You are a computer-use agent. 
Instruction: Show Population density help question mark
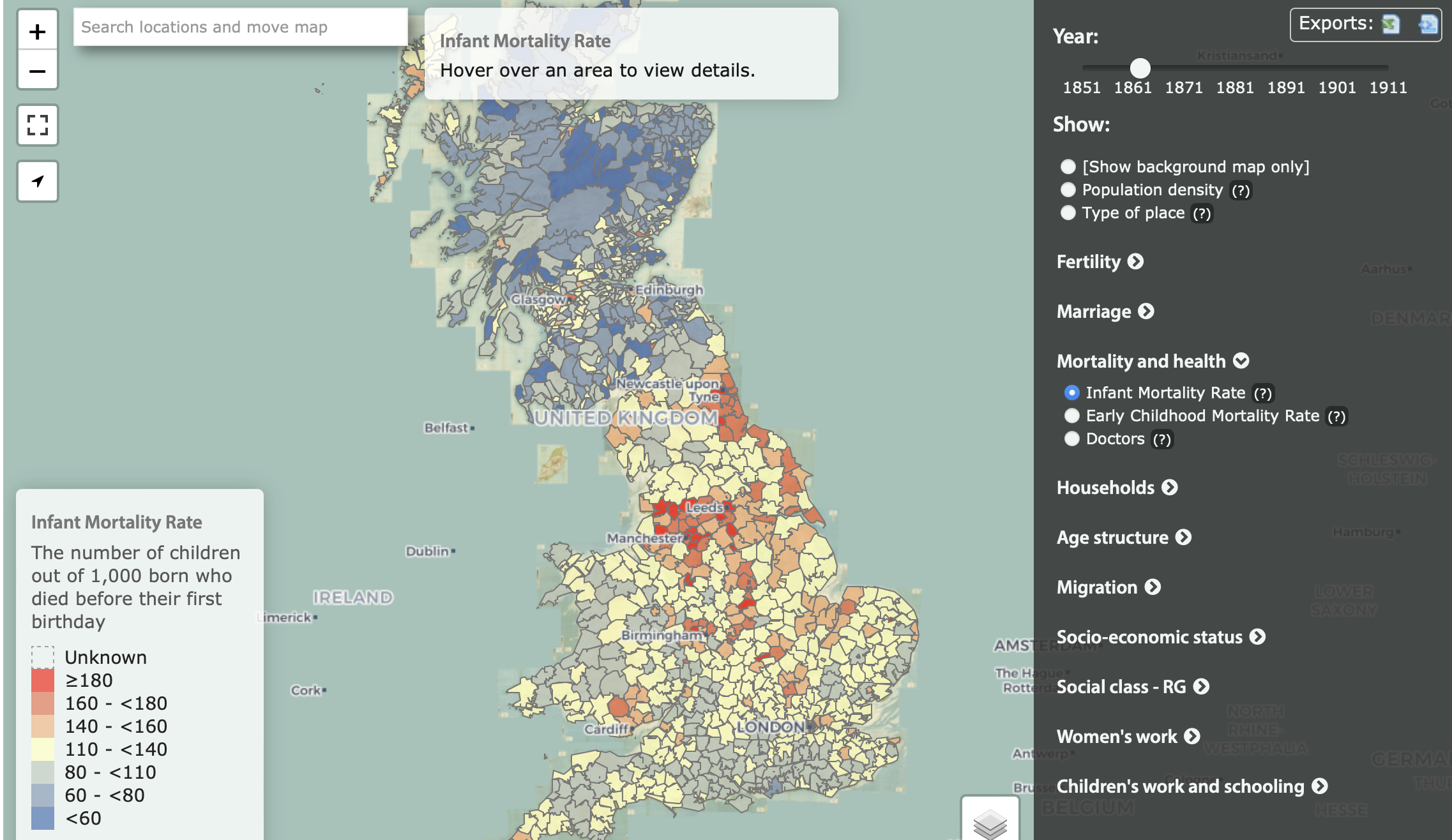click(x=1241, y=190)
